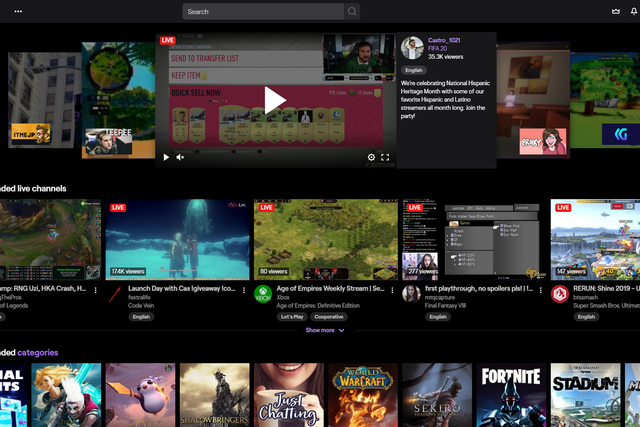Click Let's Play tag on Age of Empires stream
This screenshot has height=427, width=640.
(x=292, y=317)
